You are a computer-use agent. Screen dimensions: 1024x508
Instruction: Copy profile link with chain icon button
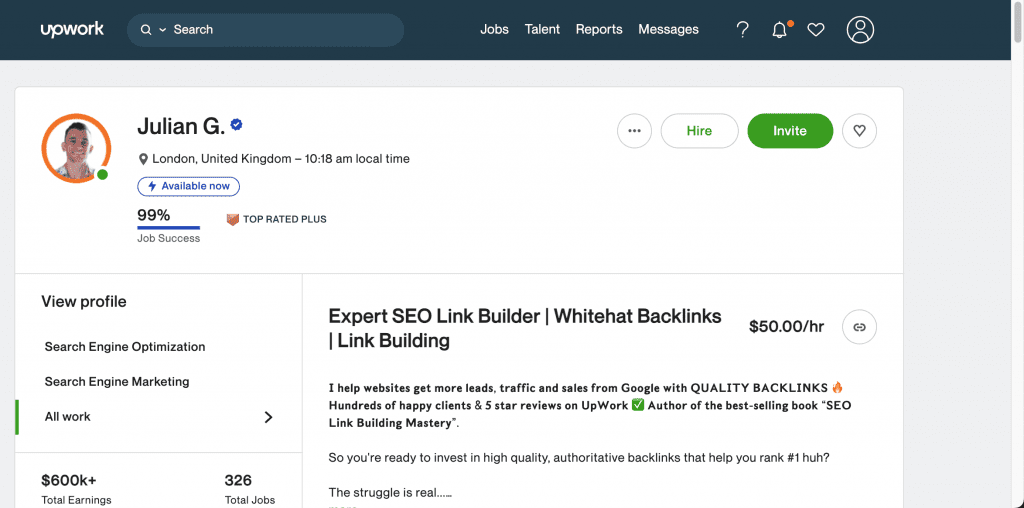click(x=859, y=326)
